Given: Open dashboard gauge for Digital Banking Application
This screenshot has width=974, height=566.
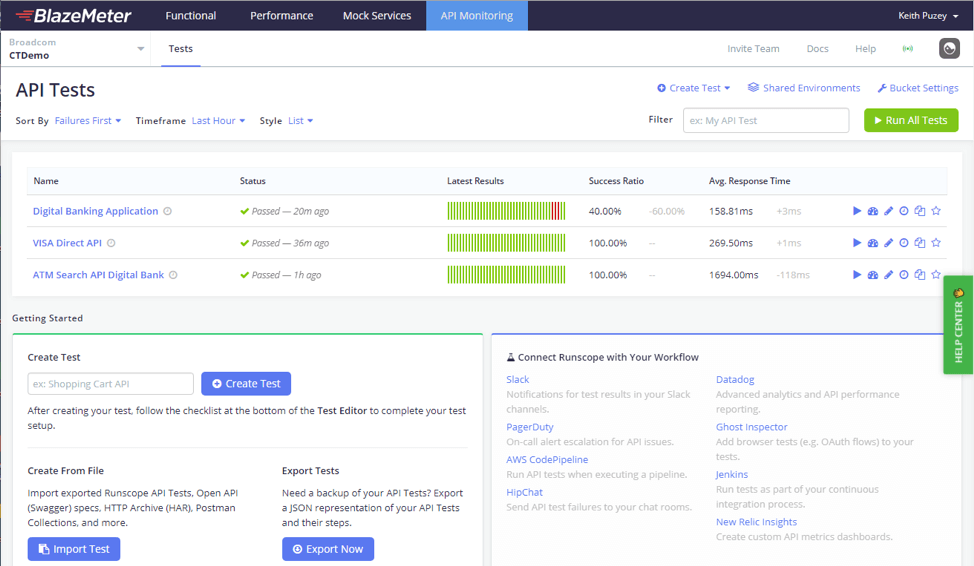Looking at the screenshot, I should (x=873, y=211).
